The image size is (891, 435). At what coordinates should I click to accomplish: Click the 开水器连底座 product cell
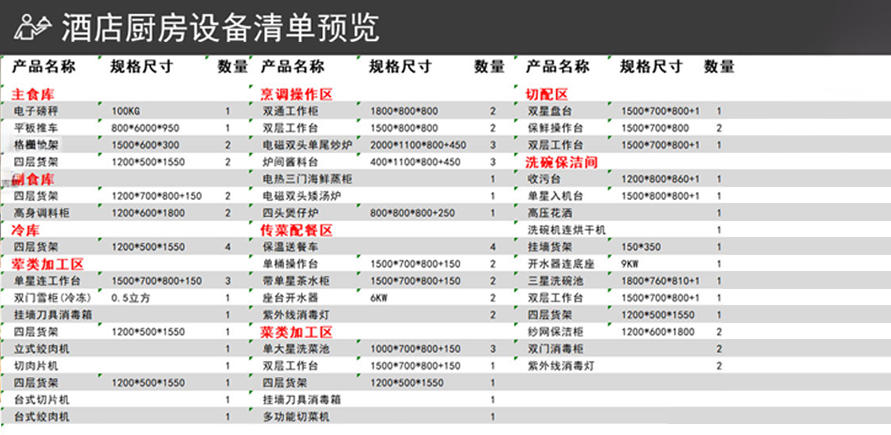[x=561, y=264]
